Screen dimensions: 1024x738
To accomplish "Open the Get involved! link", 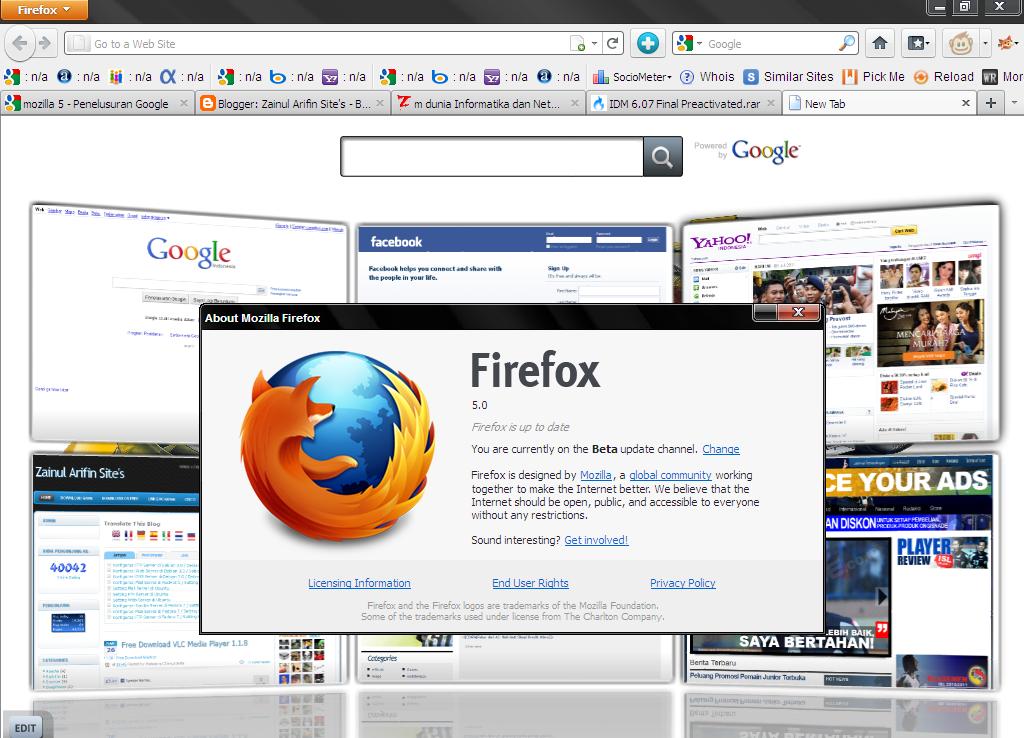I will [596, 539].
